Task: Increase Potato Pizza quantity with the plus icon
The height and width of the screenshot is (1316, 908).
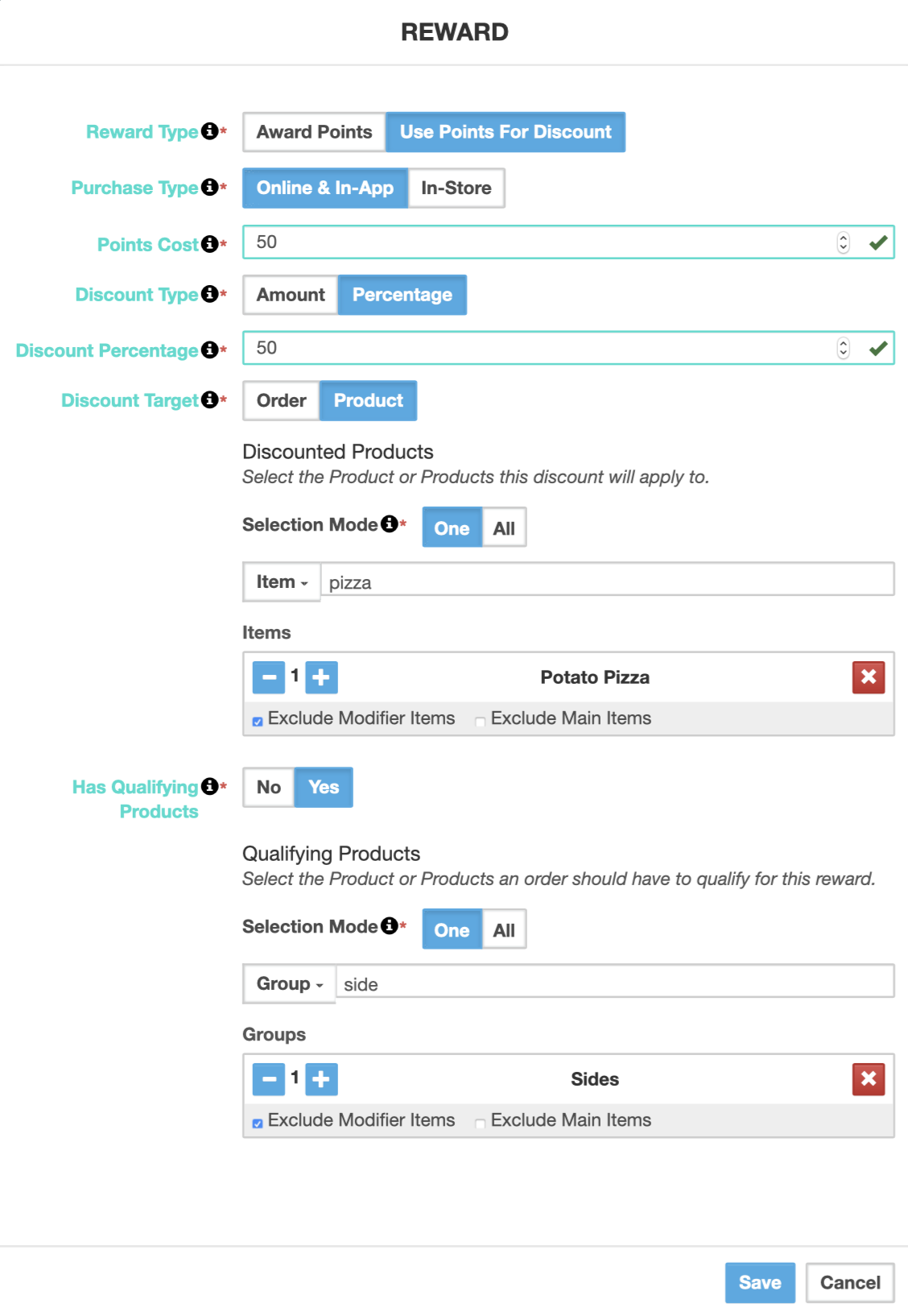Action: click(321, 677)
